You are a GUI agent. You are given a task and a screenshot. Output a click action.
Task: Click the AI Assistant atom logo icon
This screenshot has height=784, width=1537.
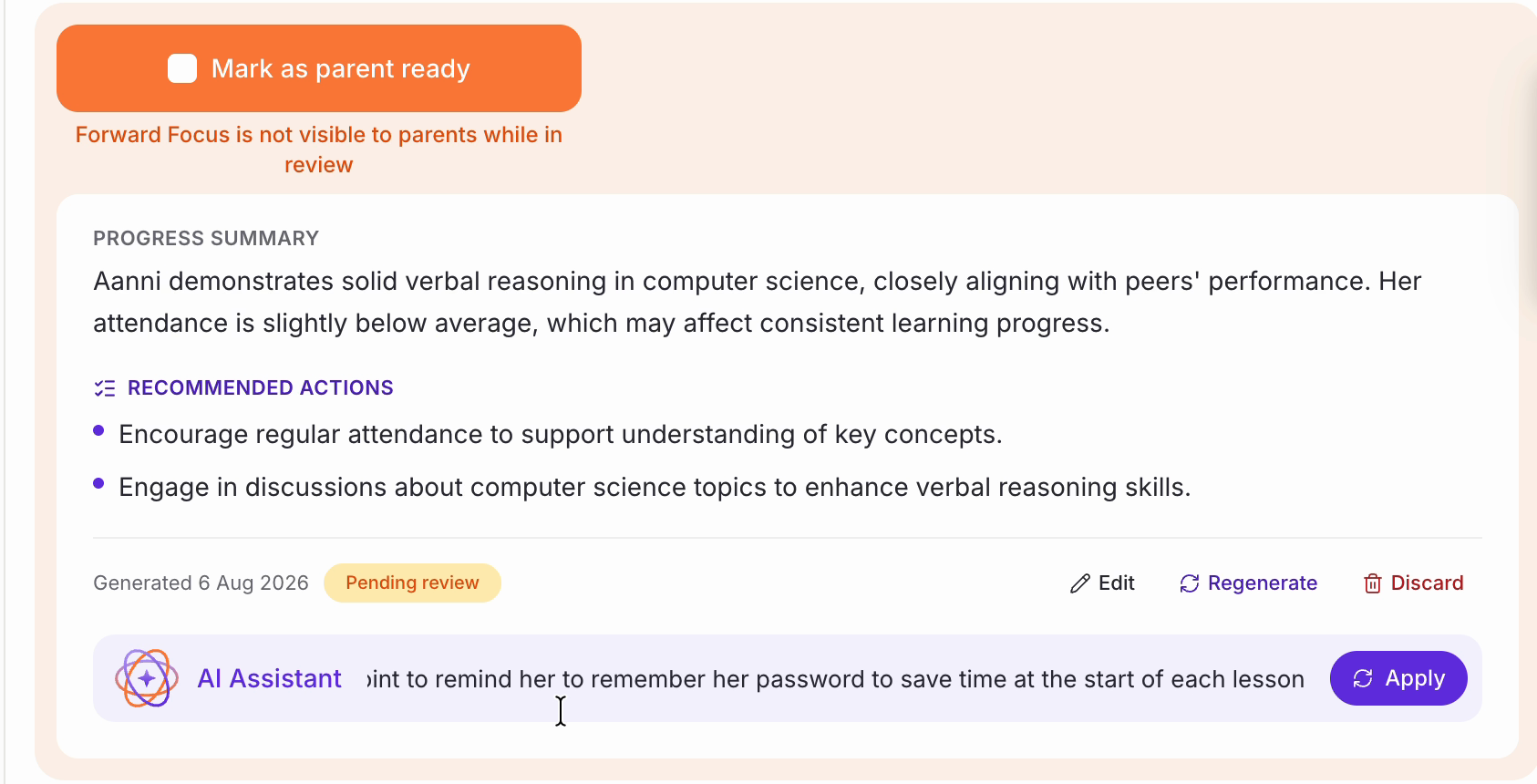[x=147, y=678]
